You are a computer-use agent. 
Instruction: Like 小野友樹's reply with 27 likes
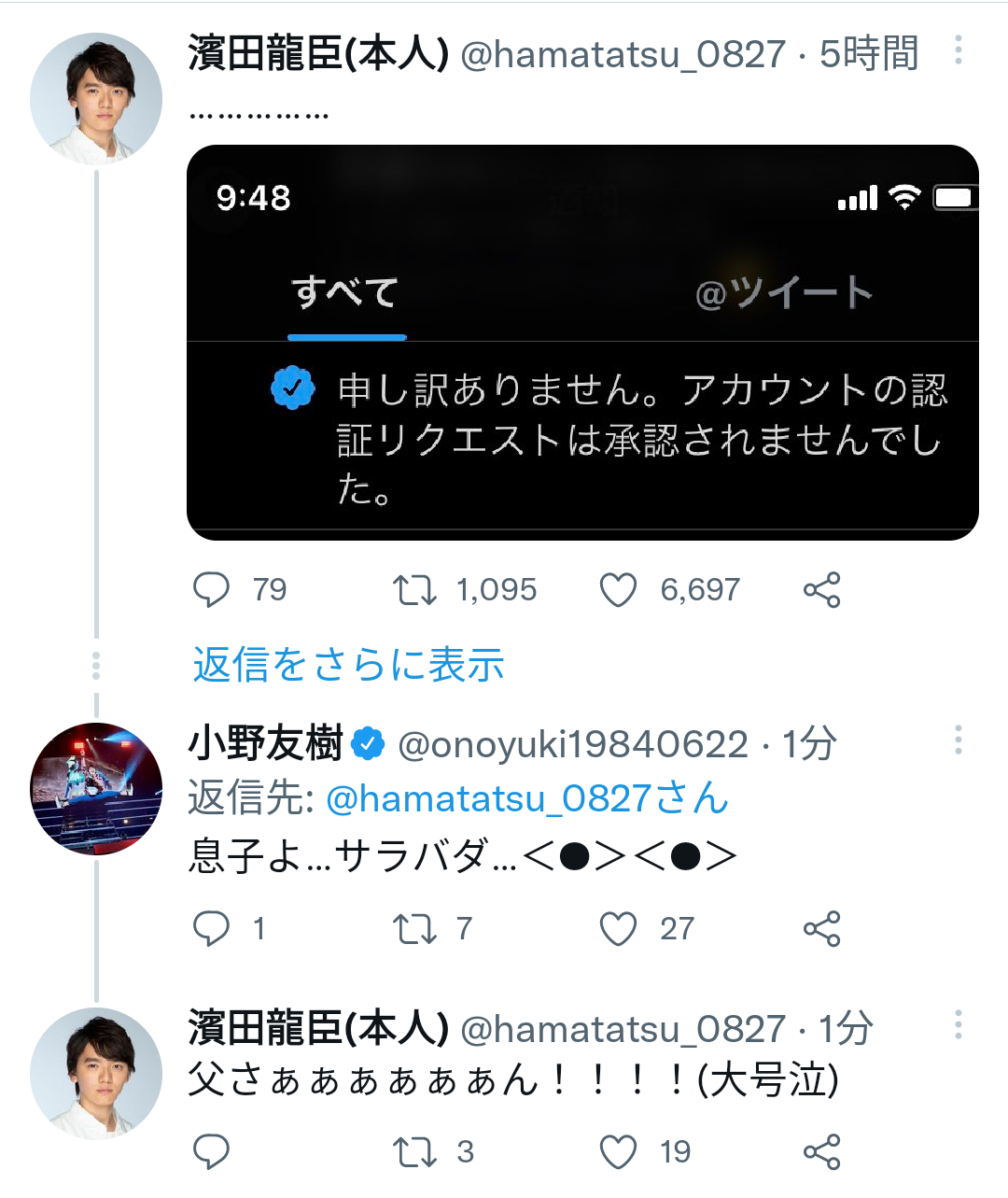click(x=618, y=929)
